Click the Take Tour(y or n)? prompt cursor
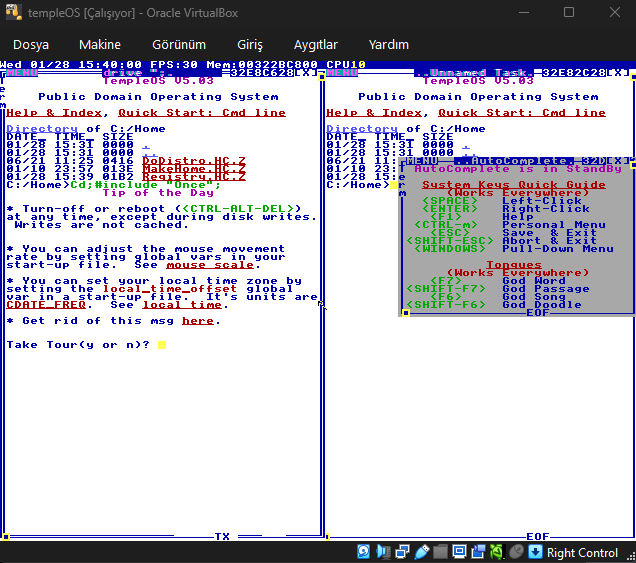Viewport: 636px width, 563px height. point(162,345)
